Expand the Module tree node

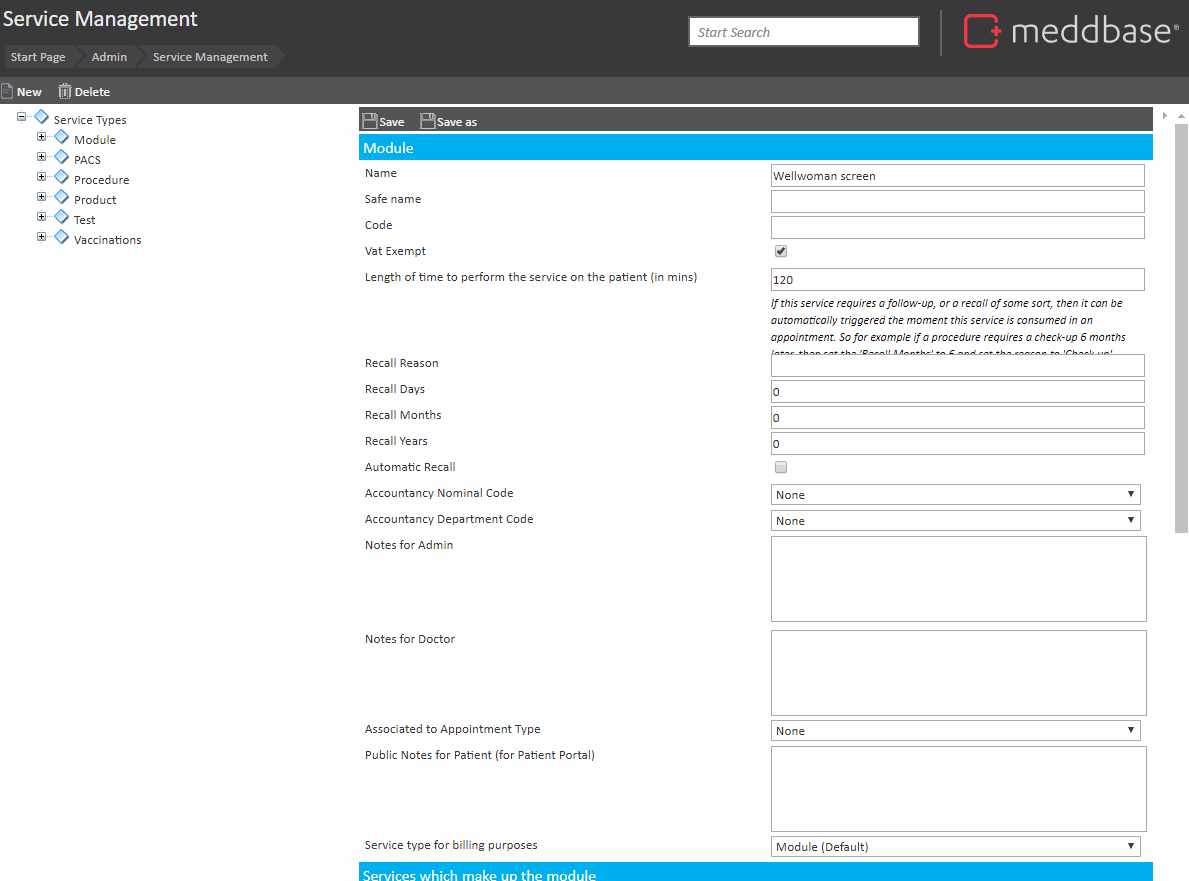pos(42,137)
